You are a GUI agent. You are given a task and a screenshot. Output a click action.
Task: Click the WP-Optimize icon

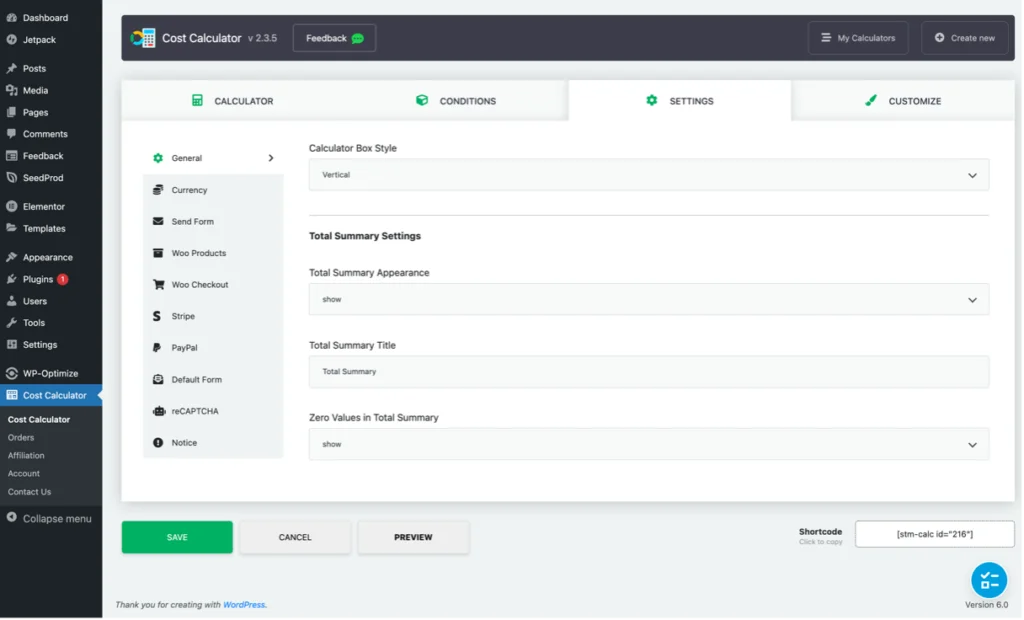point(12,374)
